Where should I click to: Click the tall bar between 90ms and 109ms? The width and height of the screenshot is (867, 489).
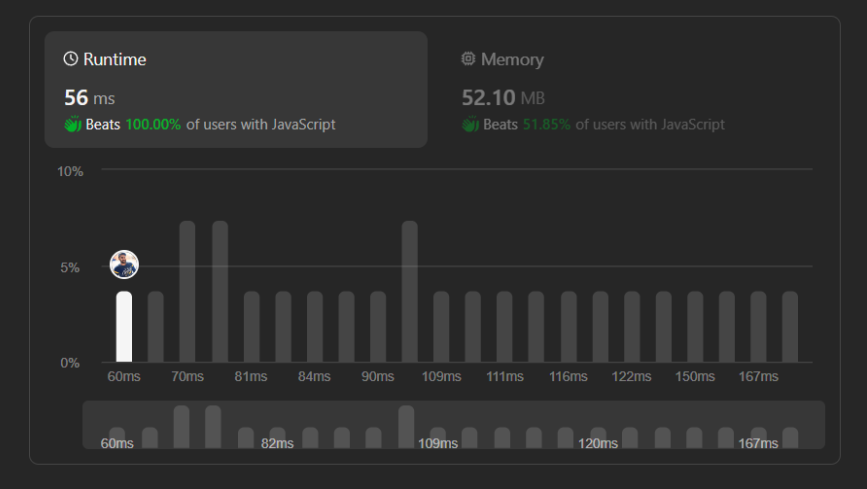coord(409,291)
